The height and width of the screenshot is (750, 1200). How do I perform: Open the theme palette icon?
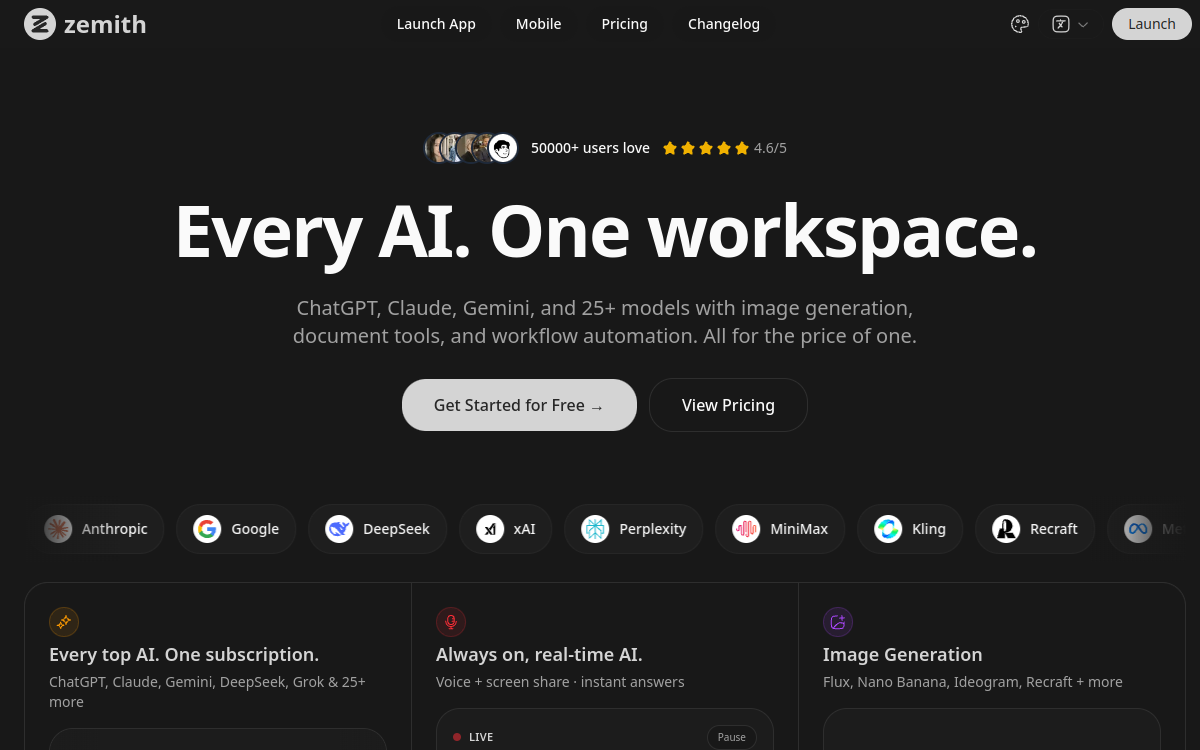1020,24
